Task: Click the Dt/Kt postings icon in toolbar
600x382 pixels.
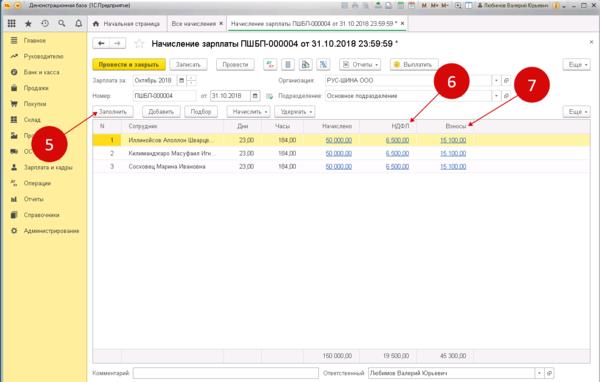Action: click(x=270, y=65)
